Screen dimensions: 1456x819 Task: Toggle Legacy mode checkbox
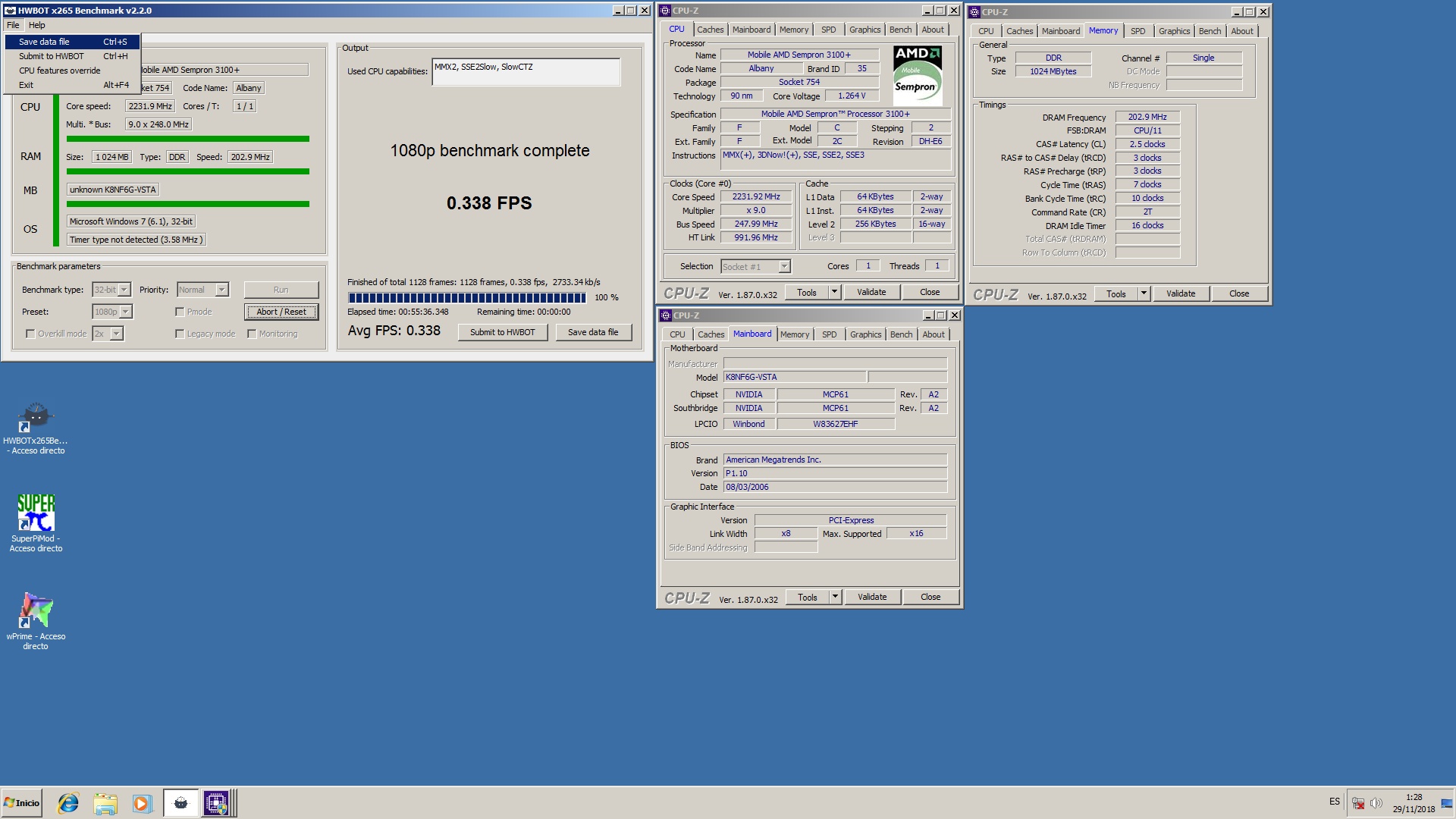180,334
